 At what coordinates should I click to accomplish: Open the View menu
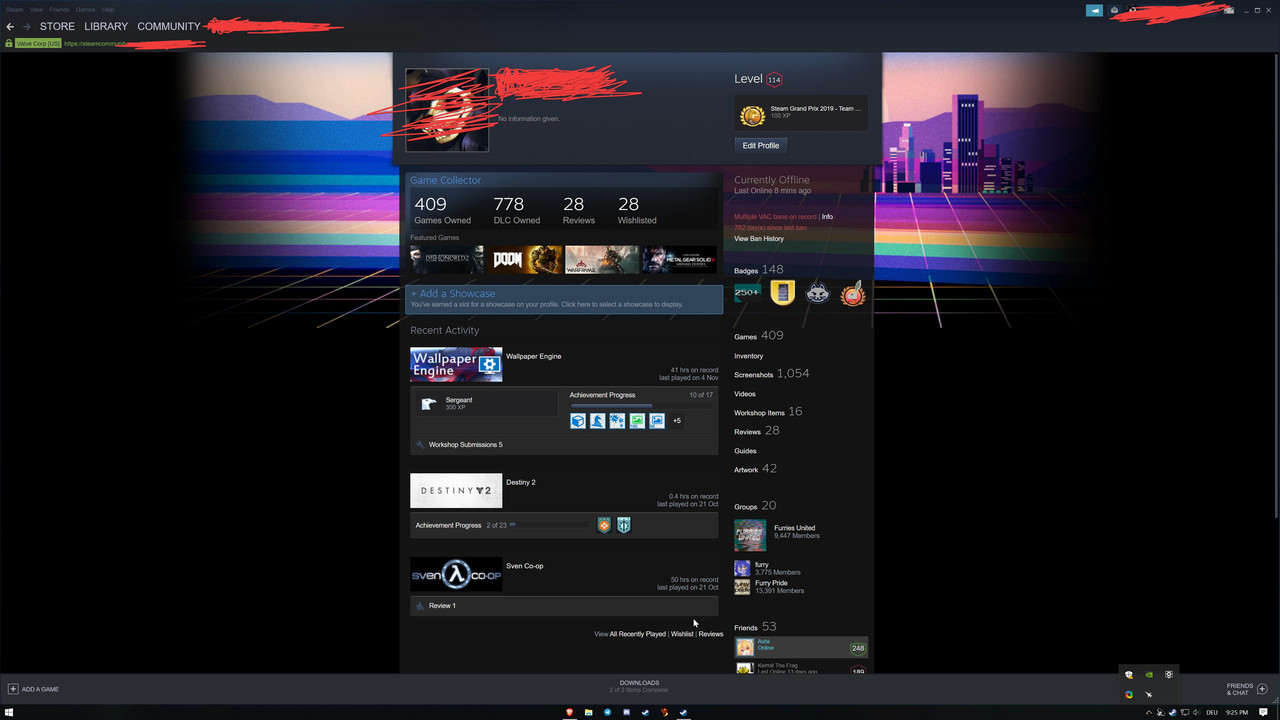pos(36,9)
